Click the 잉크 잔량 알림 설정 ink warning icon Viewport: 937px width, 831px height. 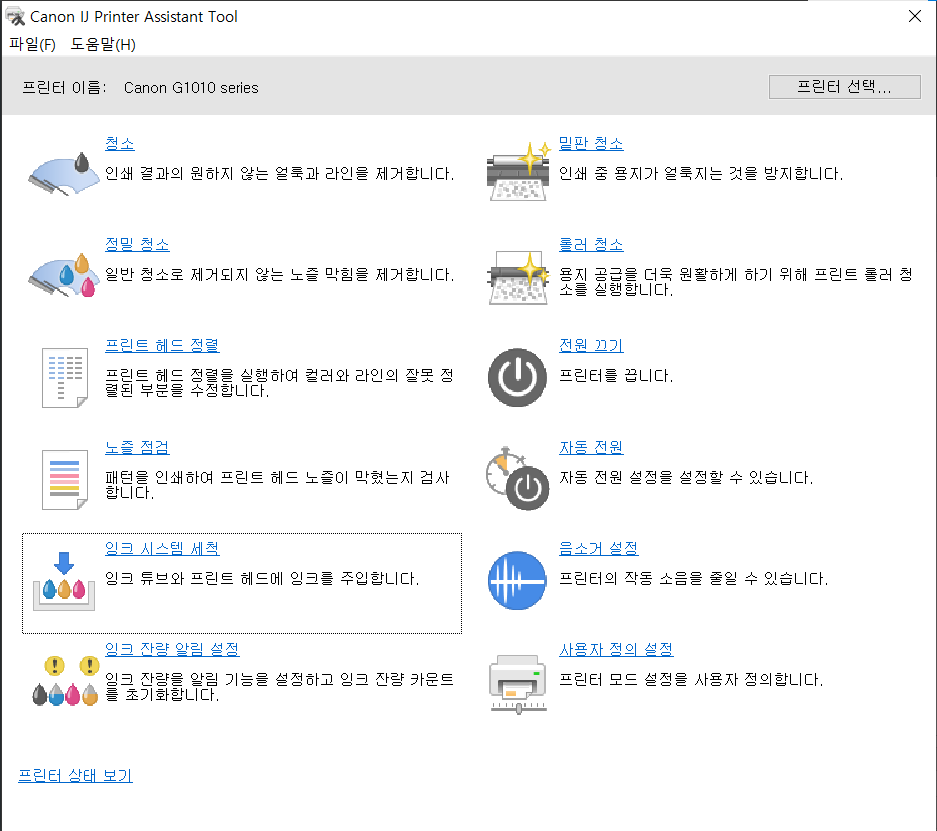point(65,680)
